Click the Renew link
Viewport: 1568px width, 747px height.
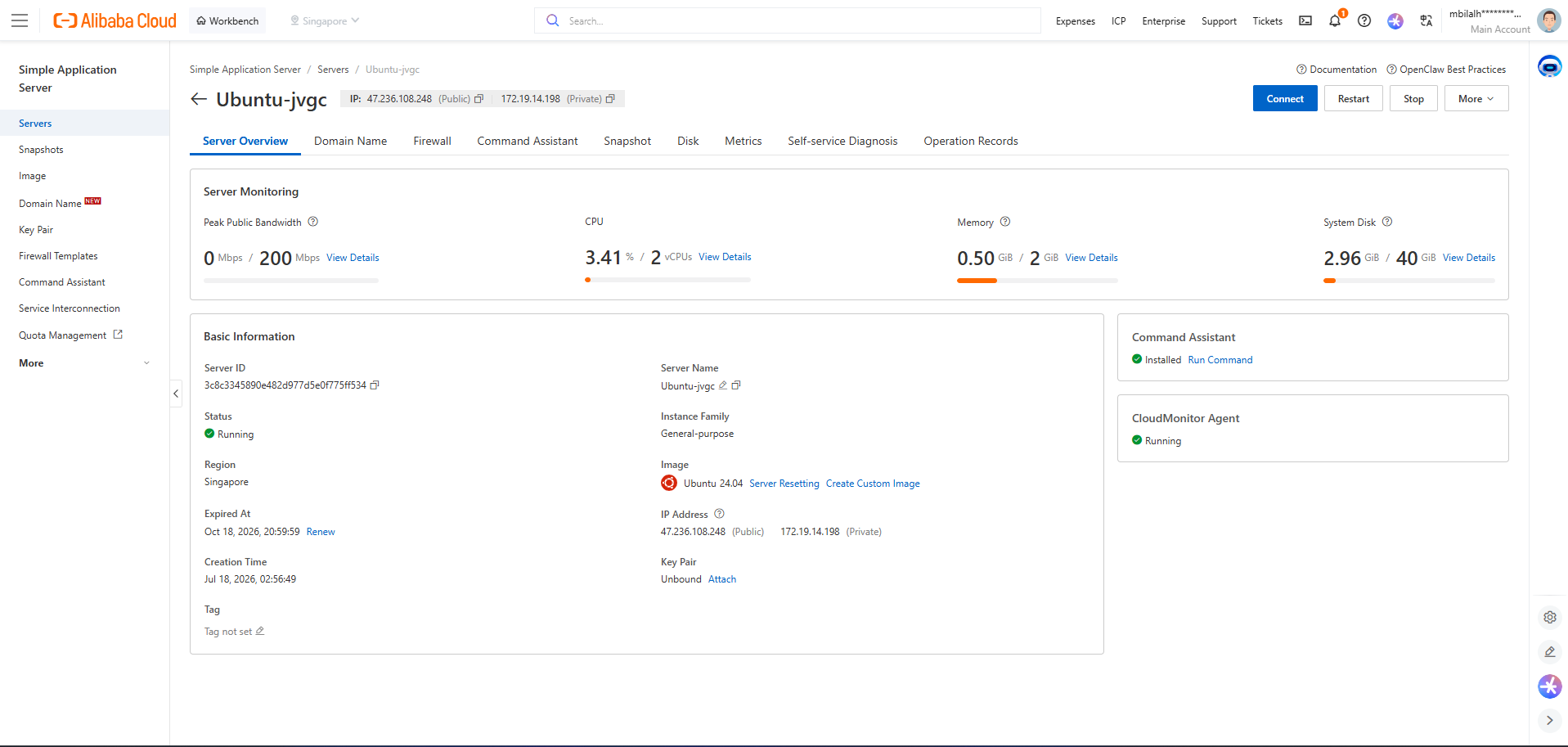pyautogui.click(x=321, y=532)
